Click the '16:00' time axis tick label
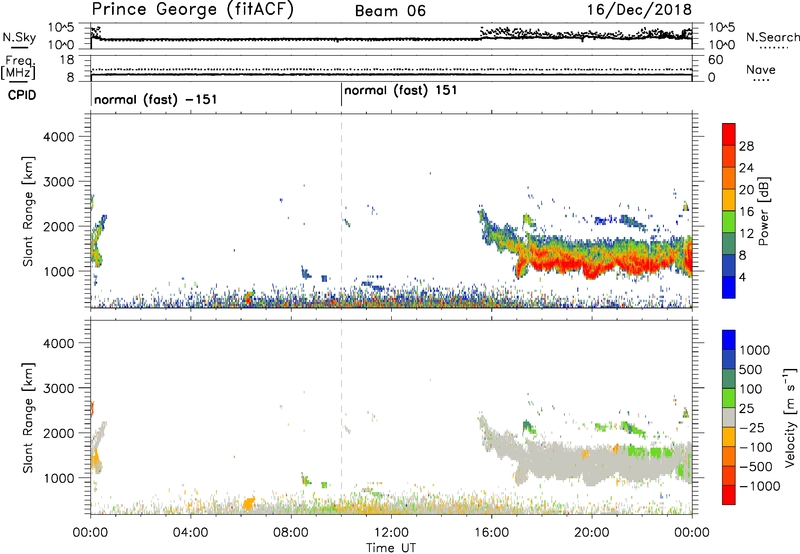Screen dimensions: 800x554 [x=491, y=533]
